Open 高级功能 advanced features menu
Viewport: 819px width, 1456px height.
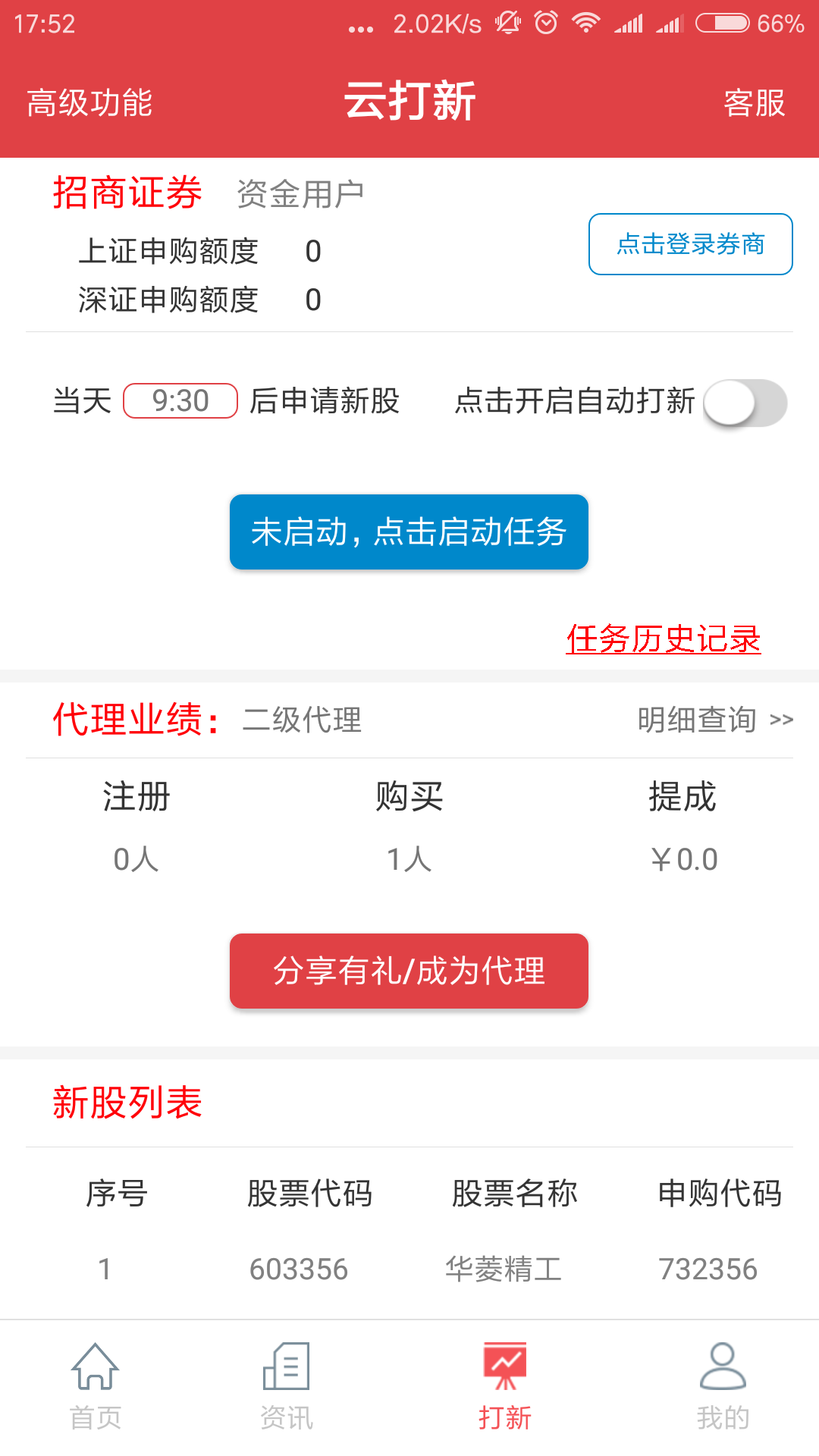[89, 103]
